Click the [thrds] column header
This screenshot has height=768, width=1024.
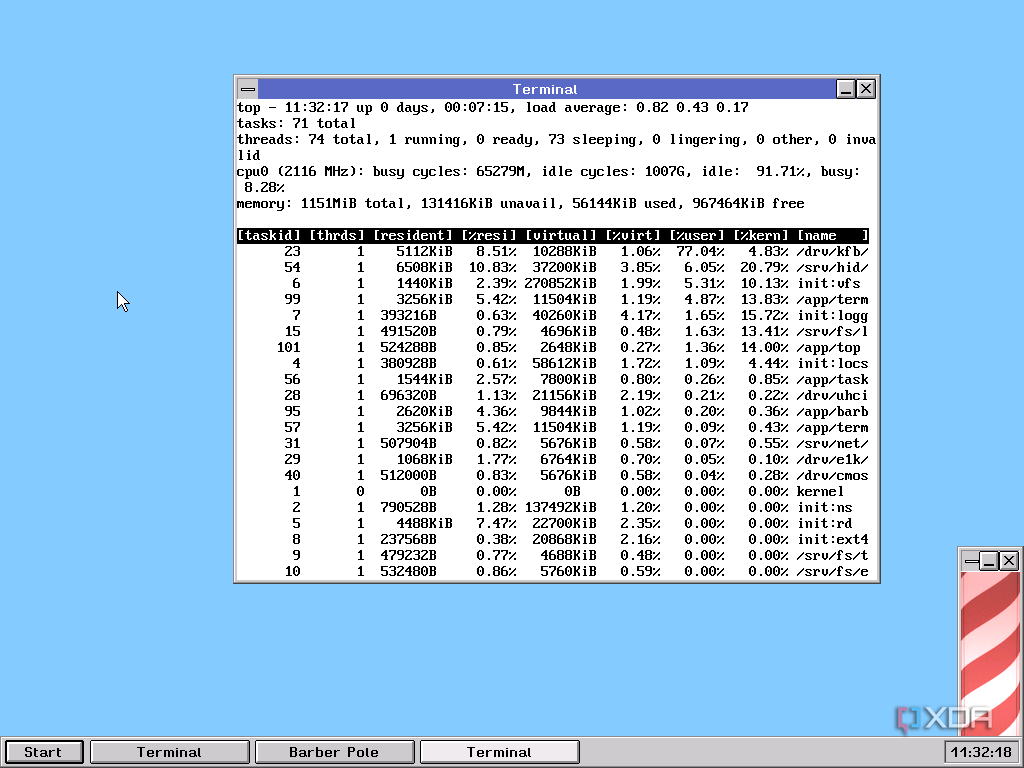point(336,235)
